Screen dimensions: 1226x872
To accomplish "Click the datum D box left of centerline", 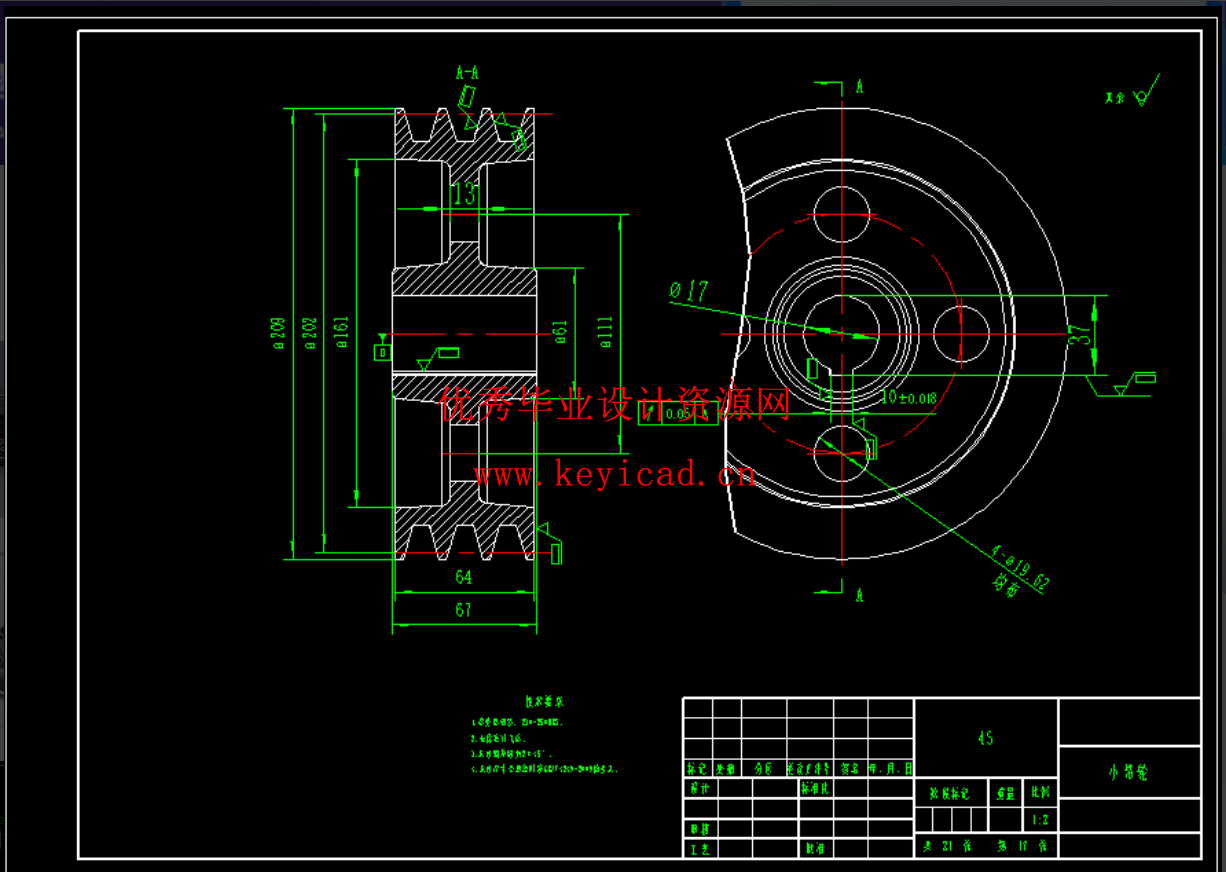I will (381, 351).
